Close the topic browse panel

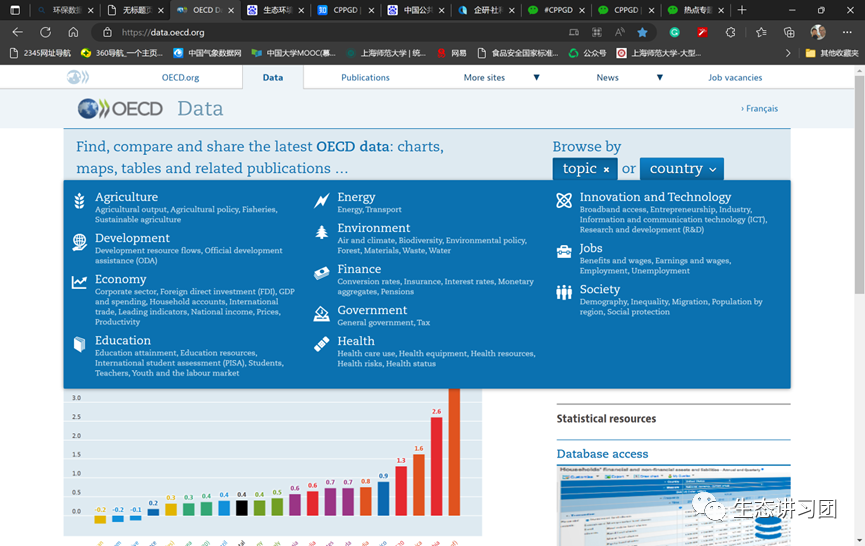click(606, 169)
